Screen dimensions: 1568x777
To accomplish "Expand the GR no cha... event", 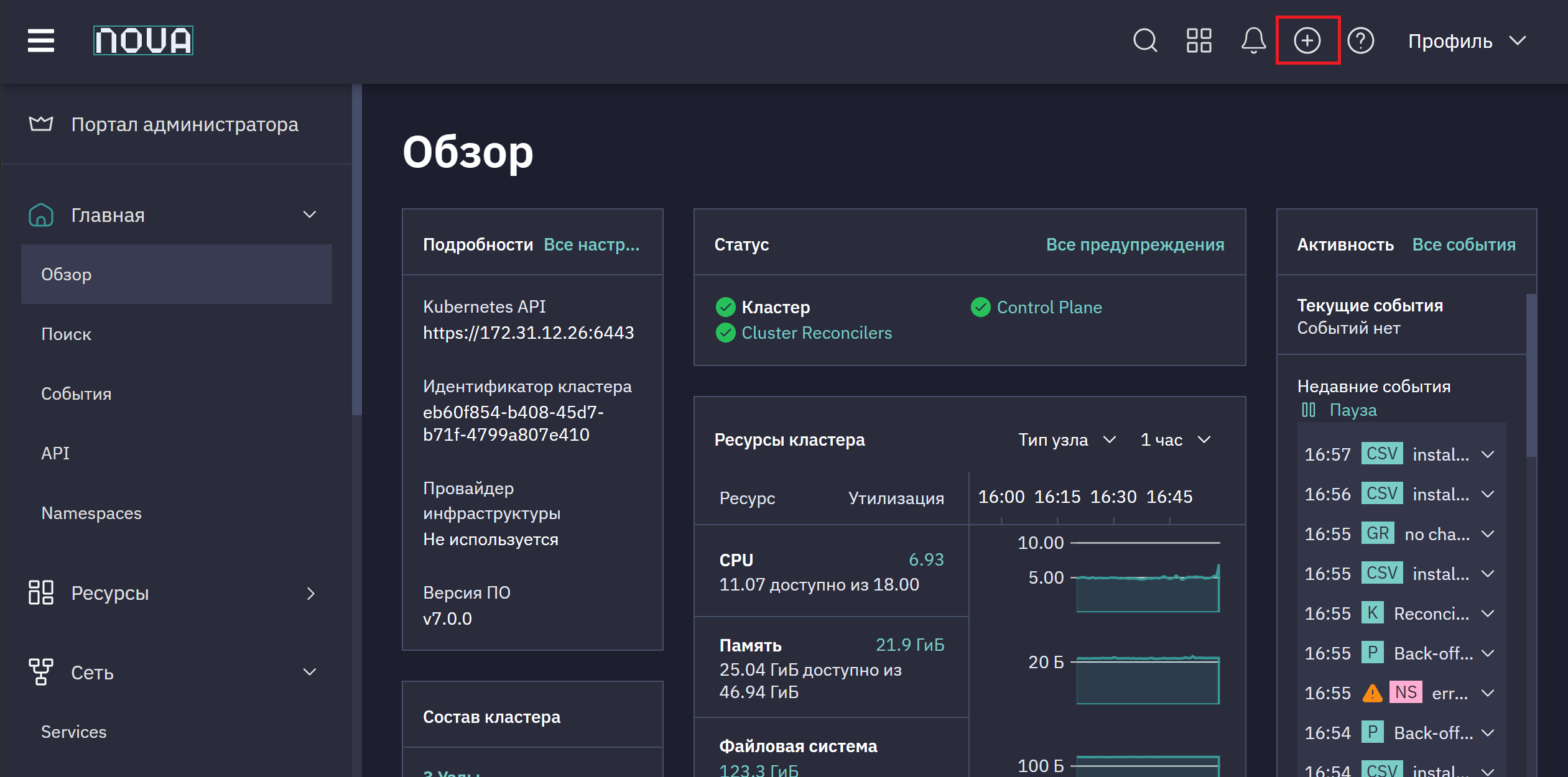I will click(x=1488, y=534).
